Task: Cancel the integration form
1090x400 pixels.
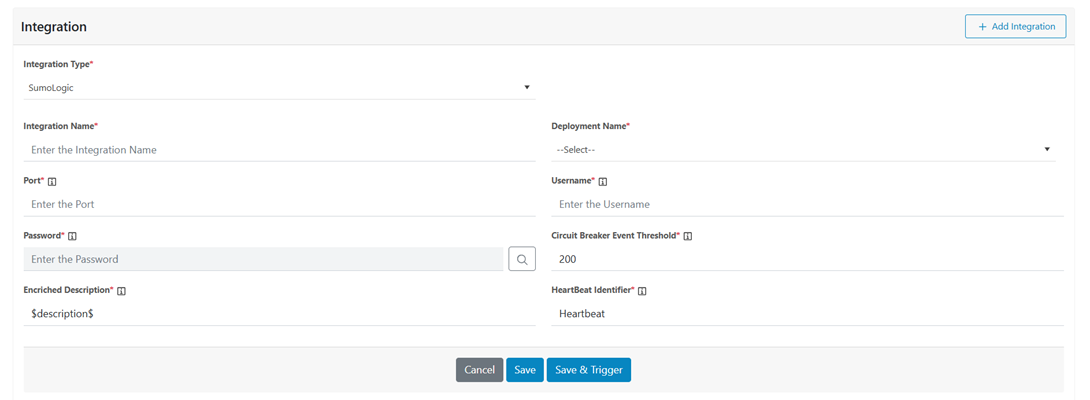Action: coord(479,370)
